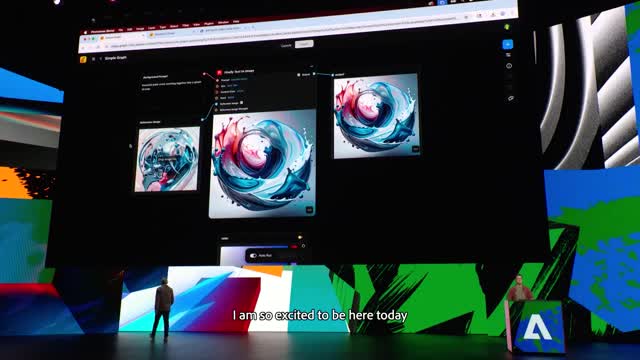Click the small corner button on the output image

pos(416,149)
